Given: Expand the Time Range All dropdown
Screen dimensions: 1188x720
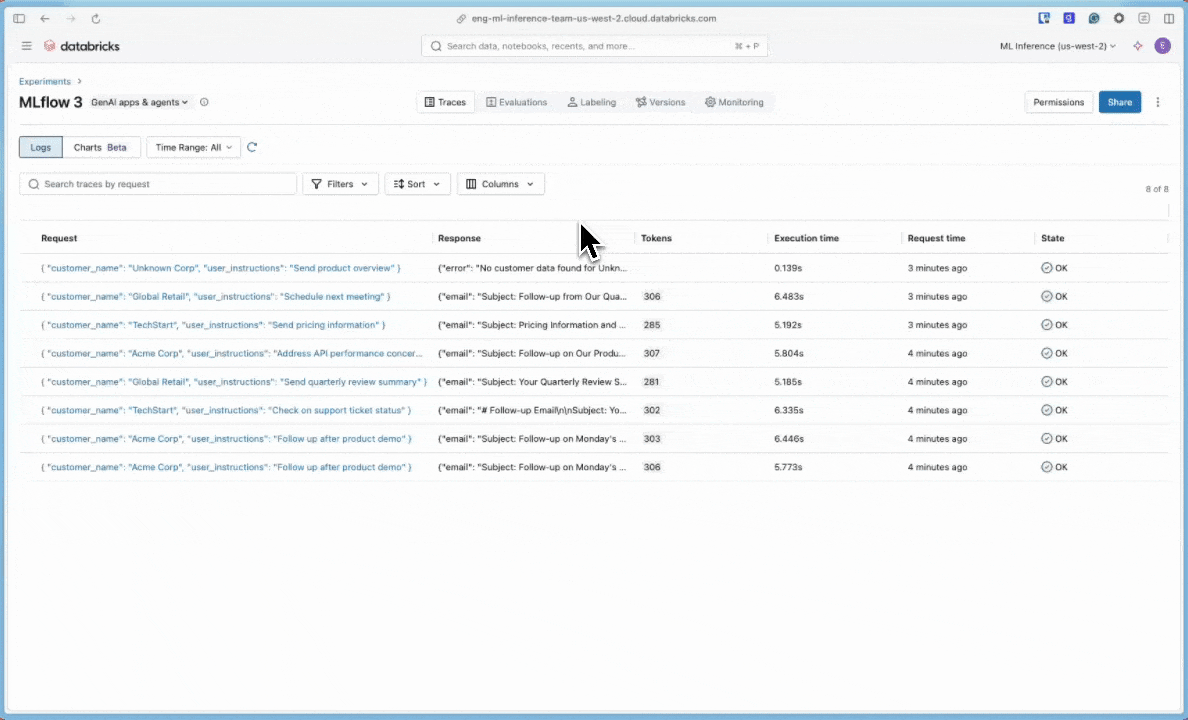Looking at the screenshot, I should [192, 147].
